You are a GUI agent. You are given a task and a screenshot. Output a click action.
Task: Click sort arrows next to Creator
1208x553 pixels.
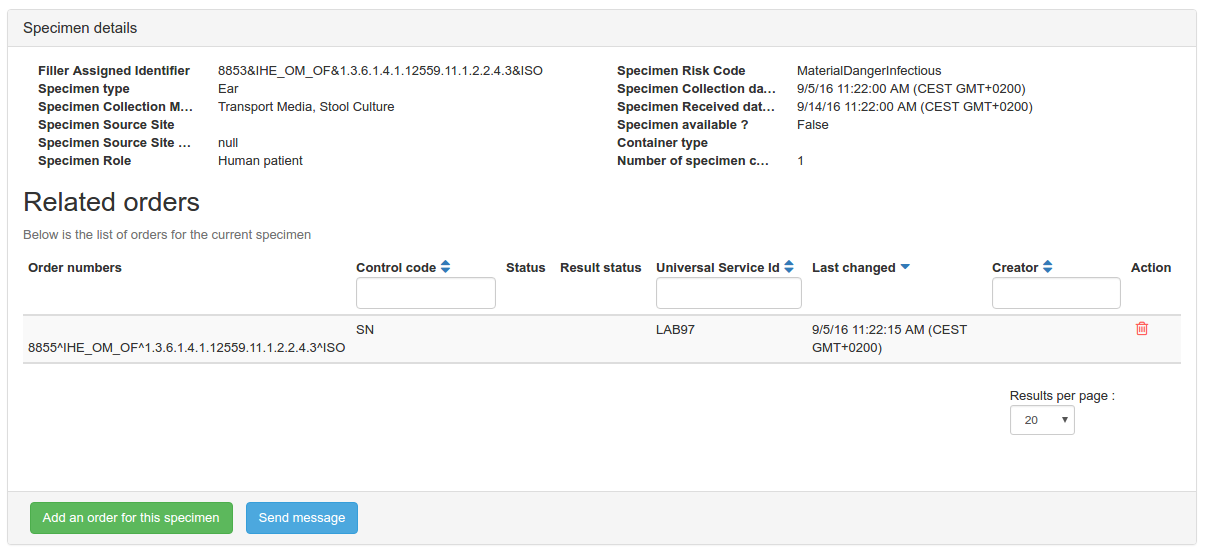click(1047, 267)
